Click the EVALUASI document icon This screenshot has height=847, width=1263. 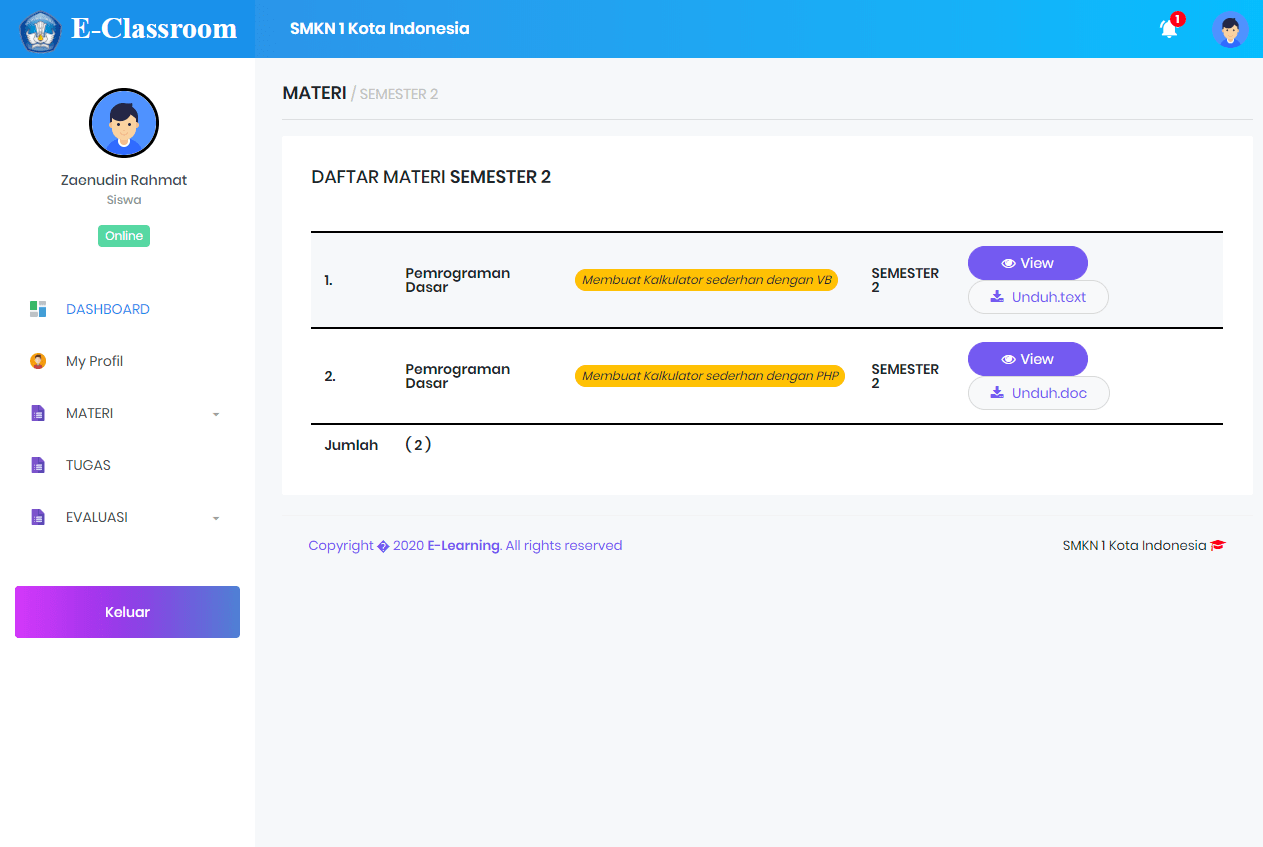(38, 517)
